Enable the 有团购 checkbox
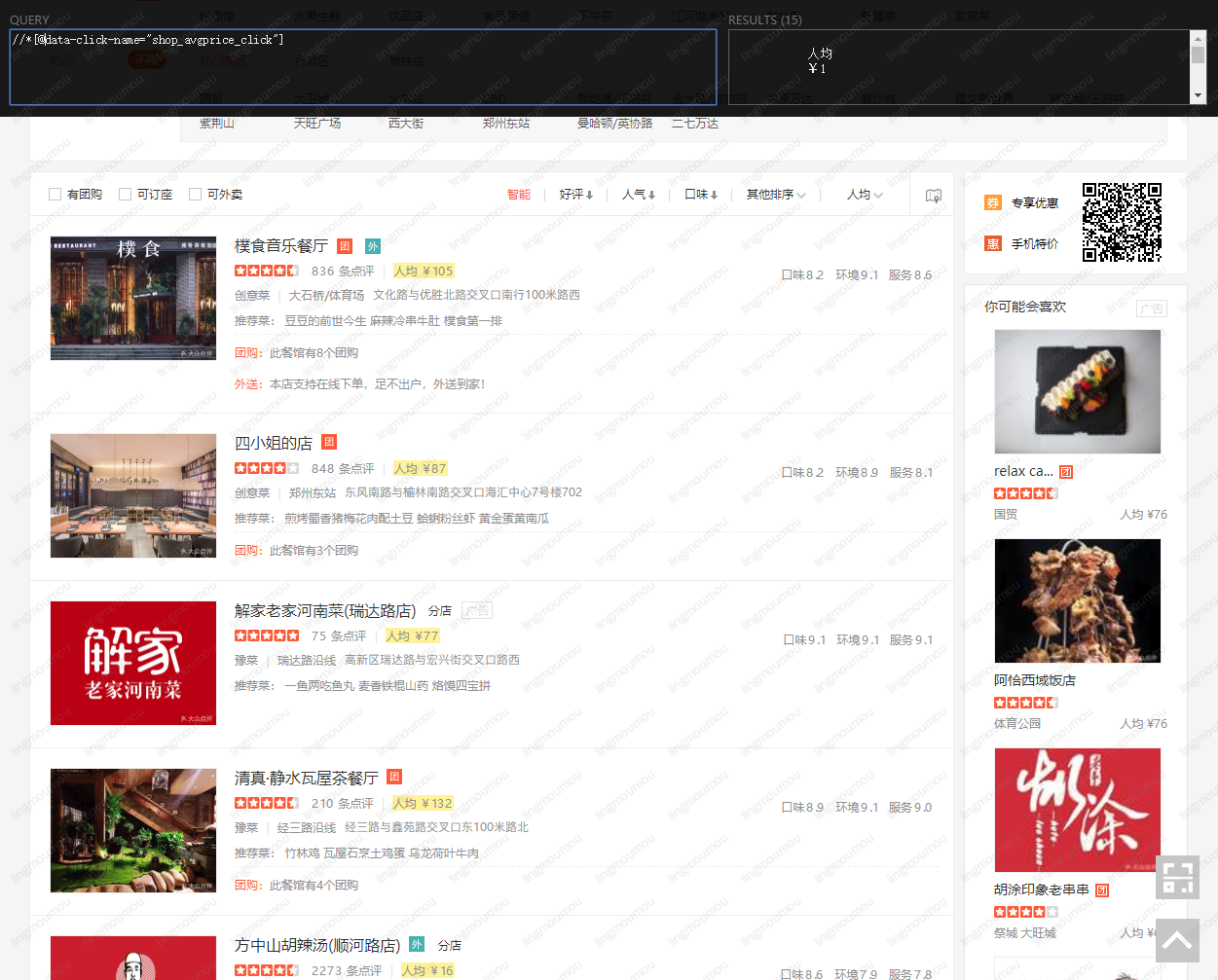The image size is (1218, 980). coord(55,195)
